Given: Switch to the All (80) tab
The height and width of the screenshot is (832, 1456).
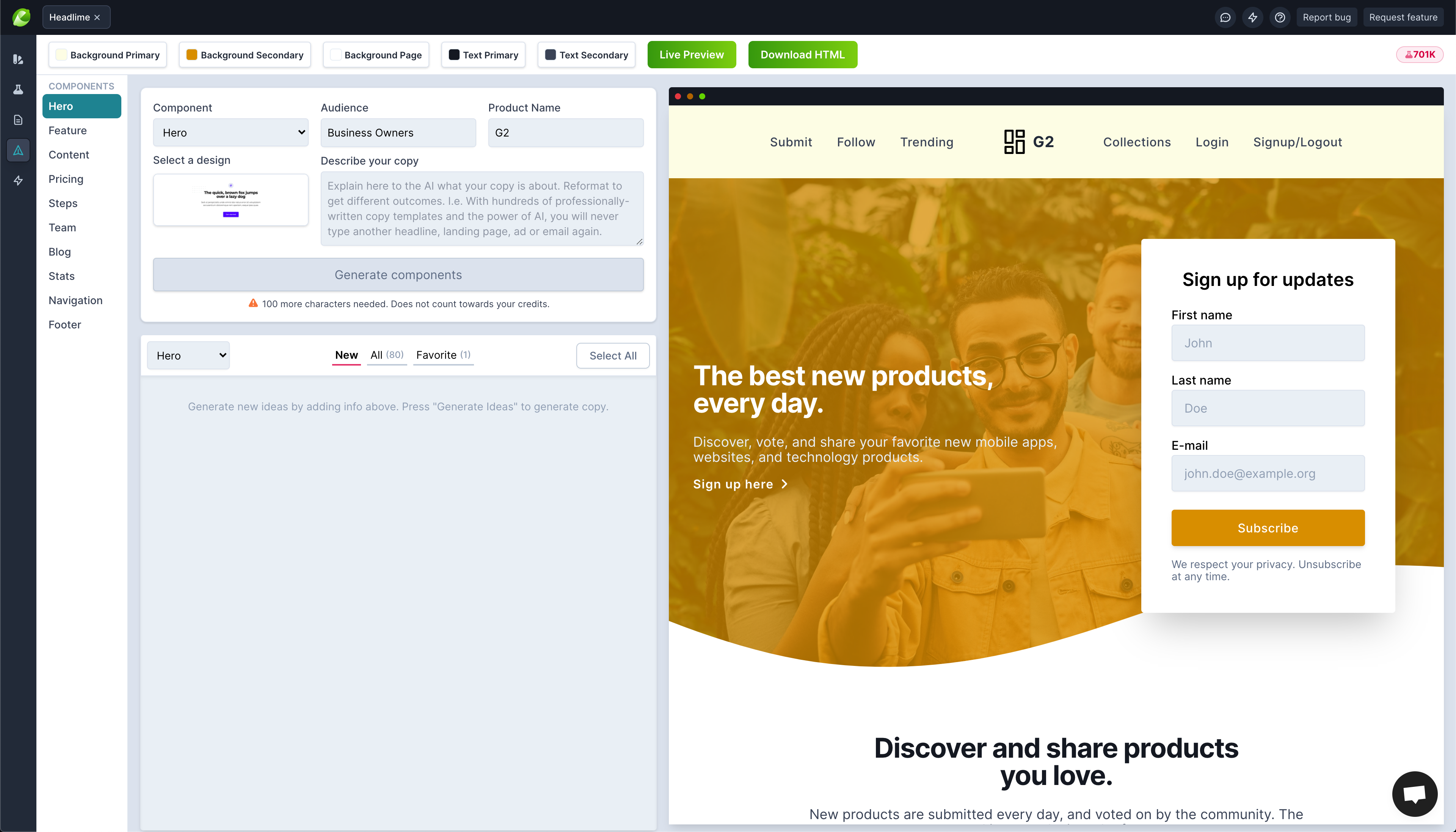Looking at the screenshot, I should coord(387,355).
